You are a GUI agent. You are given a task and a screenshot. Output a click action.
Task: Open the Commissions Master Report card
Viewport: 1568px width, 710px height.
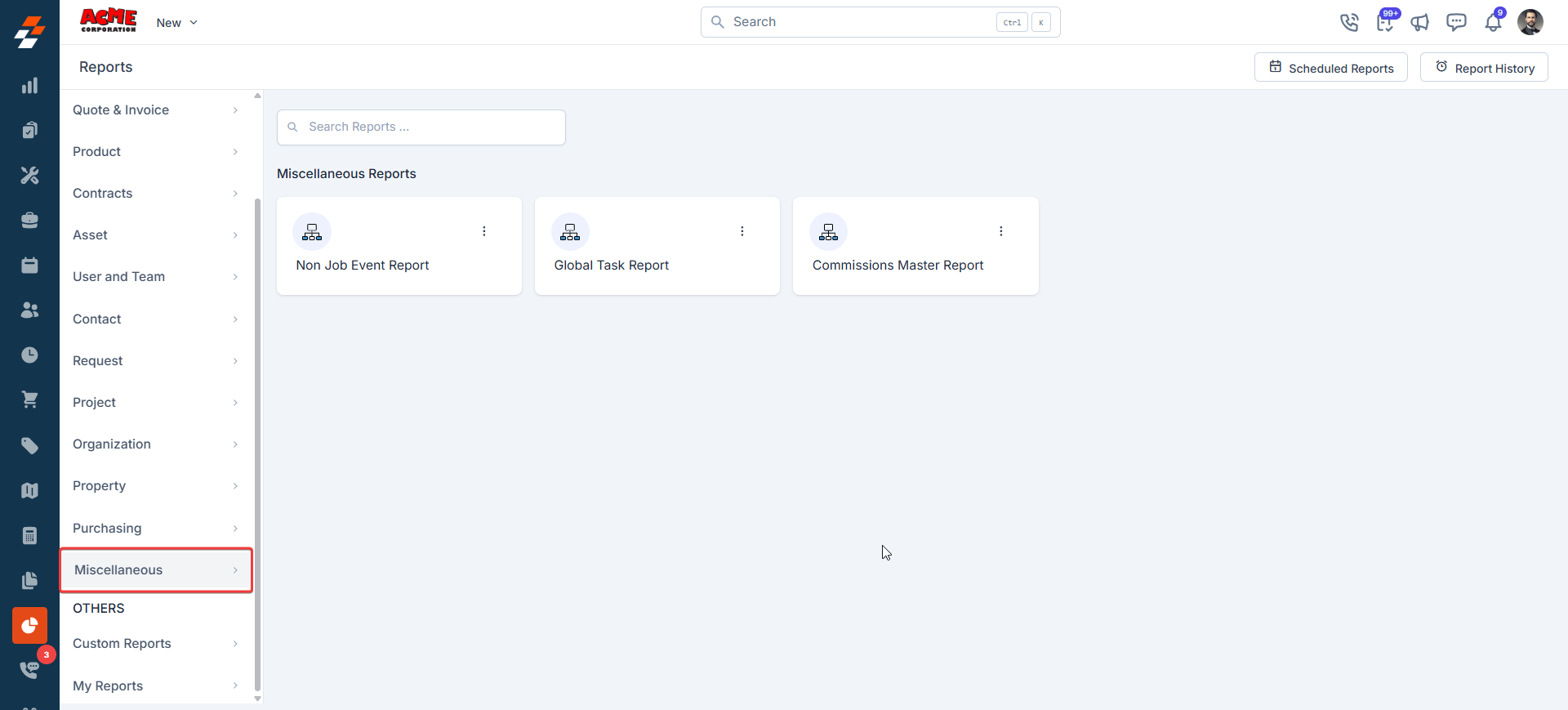point(915,246)
